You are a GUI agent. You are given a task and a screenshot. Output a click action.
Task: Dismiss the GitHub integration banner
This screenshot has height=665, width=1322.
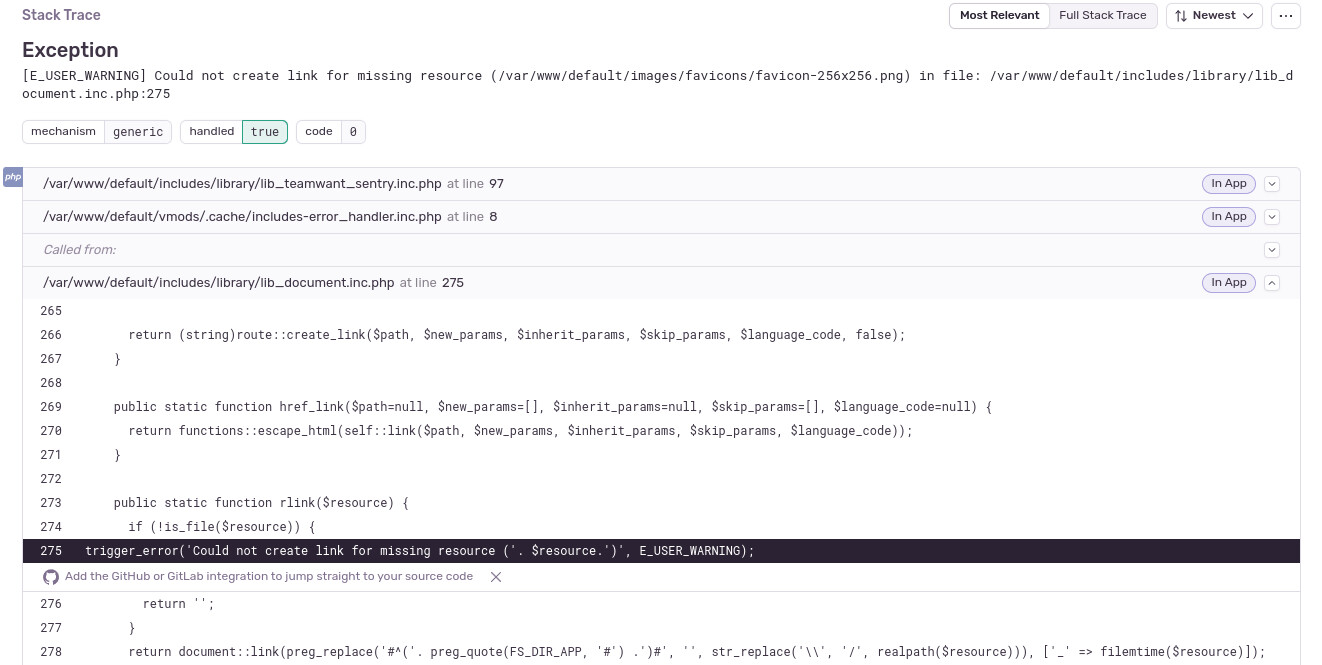pos(496,577)
